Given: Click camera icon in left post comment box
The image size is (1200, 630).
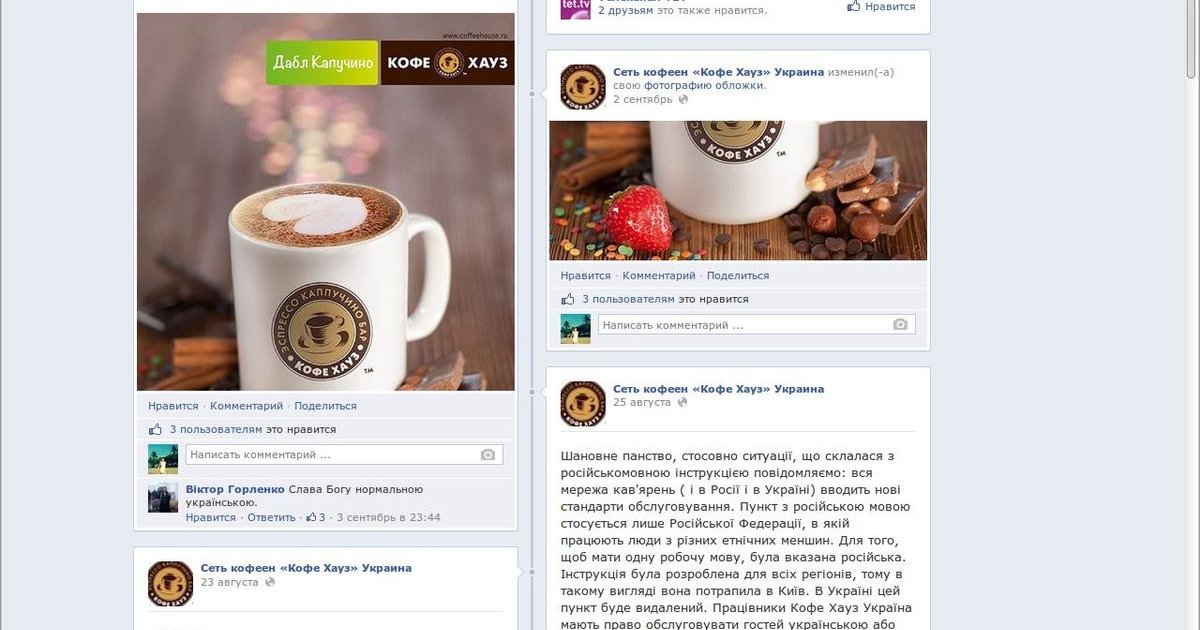Looking at the screenshot, I should [x=487, y=455].
